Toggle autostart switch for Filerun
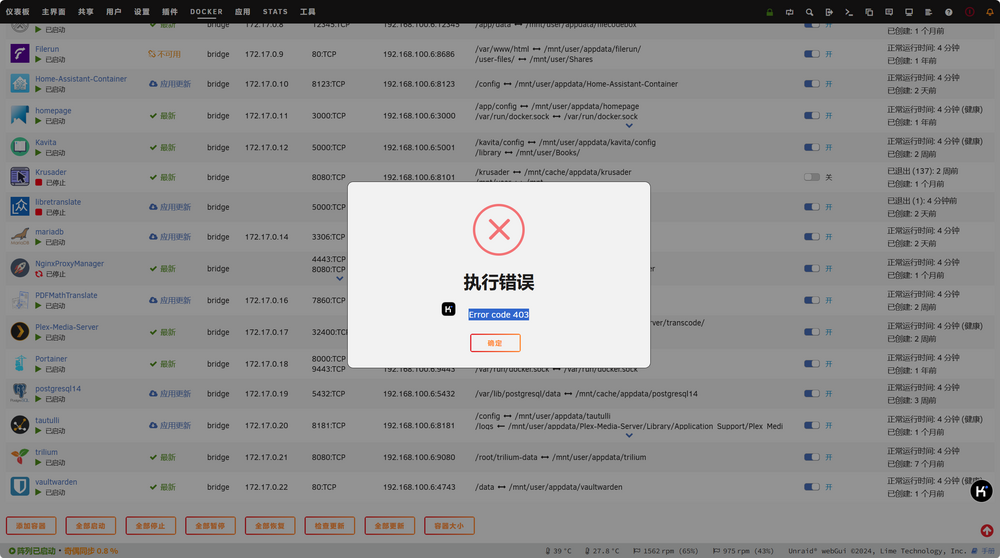1000x558 pixels. [812, 54]
